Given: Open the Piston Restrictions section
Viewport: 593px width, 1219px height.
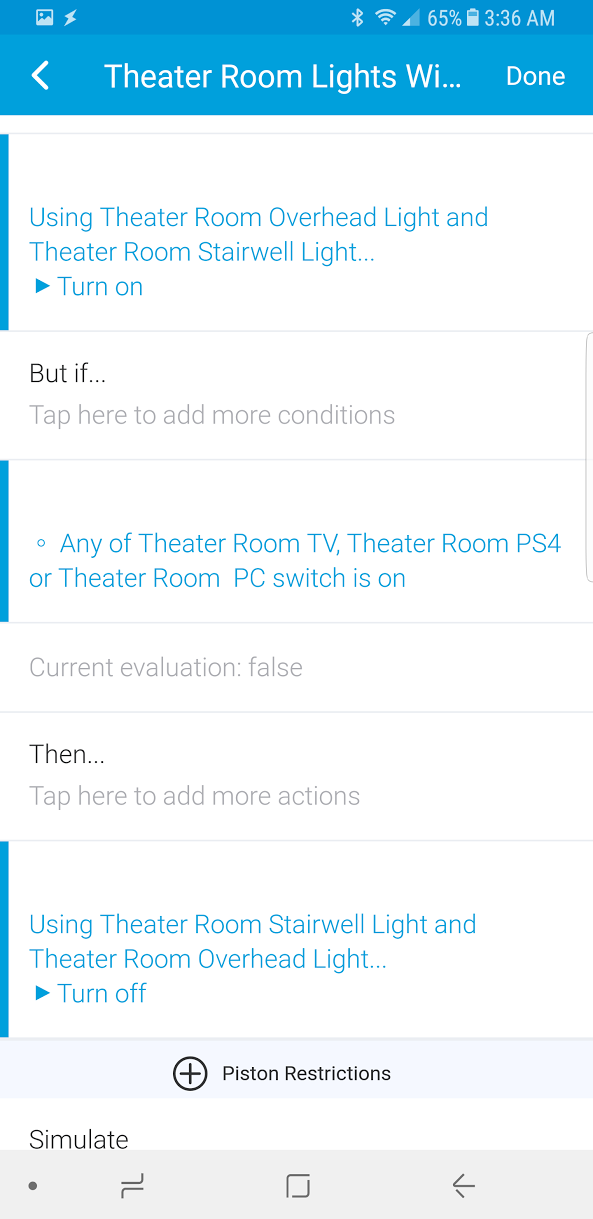Looking at the screenshot, I should (x=296, y=1074).
